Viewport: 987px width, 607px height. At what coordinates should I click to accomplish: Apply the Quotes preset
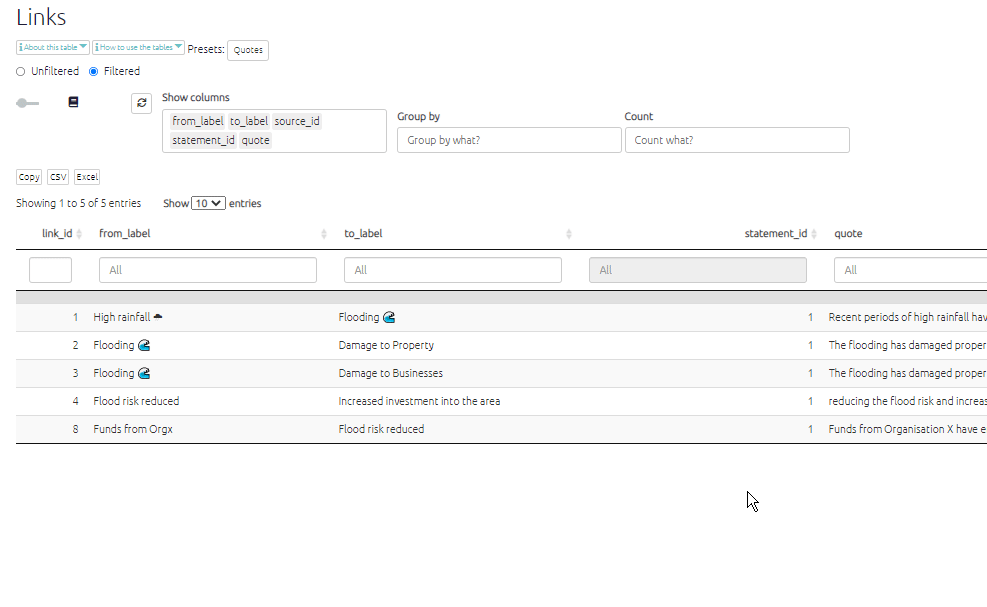pyautogui.click(x=247, y=50)
